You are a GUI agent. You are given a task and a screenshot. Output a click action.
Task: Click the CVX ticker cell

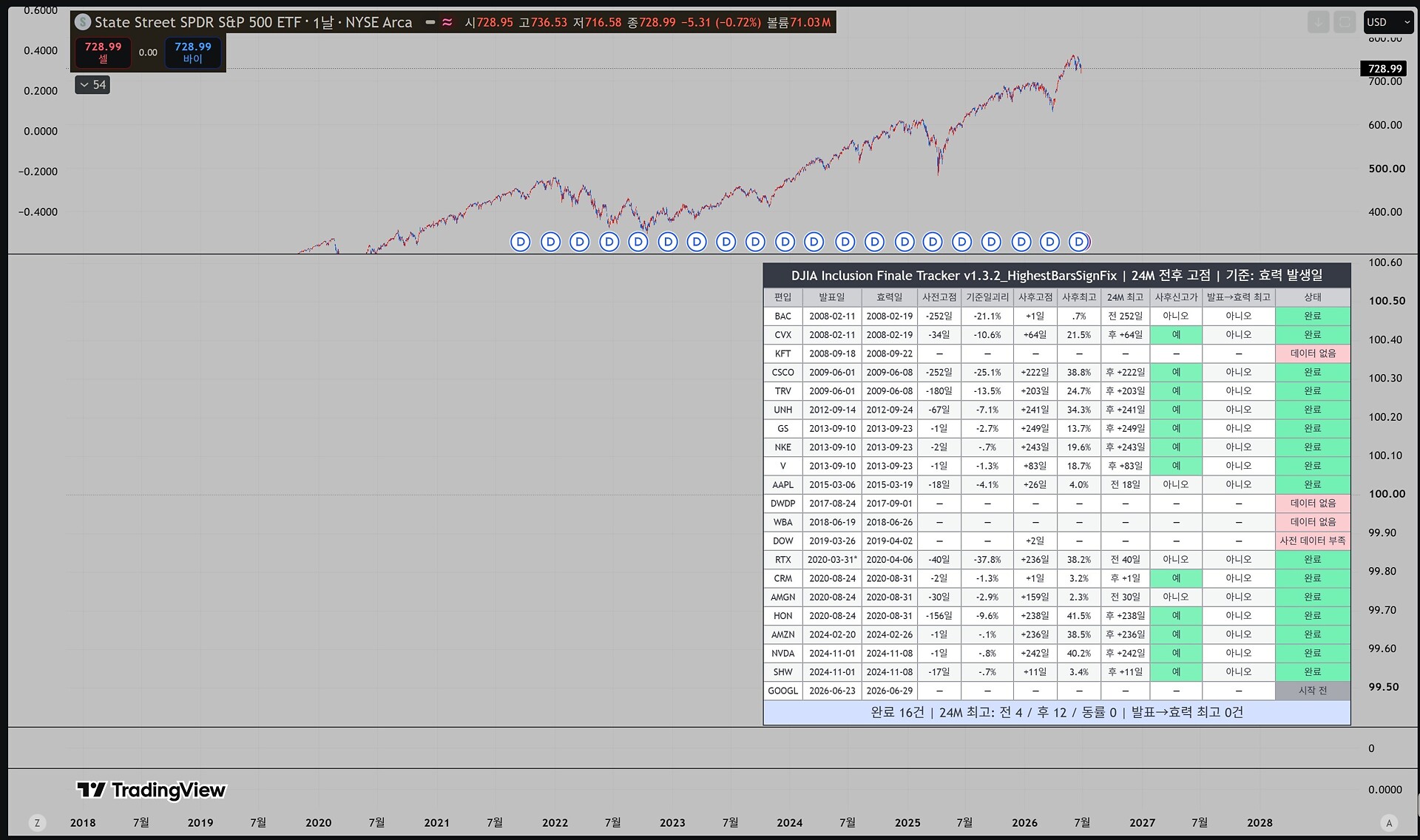[x=782, y=335]
